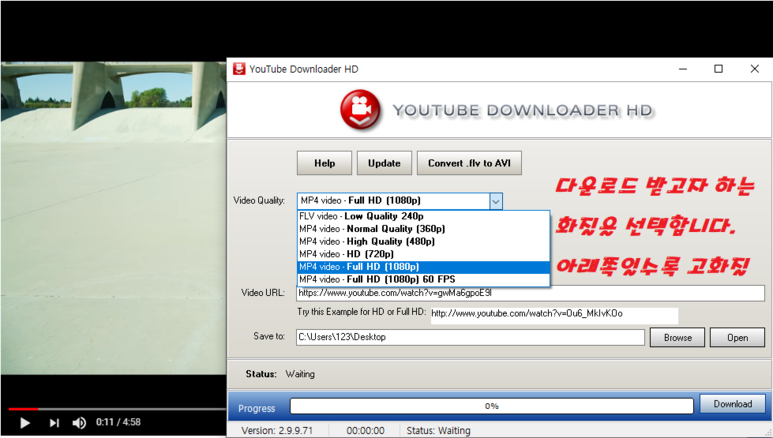Close the YouTube Downloader HD window
Screen dimensions: 773x438
click(755, 69)
